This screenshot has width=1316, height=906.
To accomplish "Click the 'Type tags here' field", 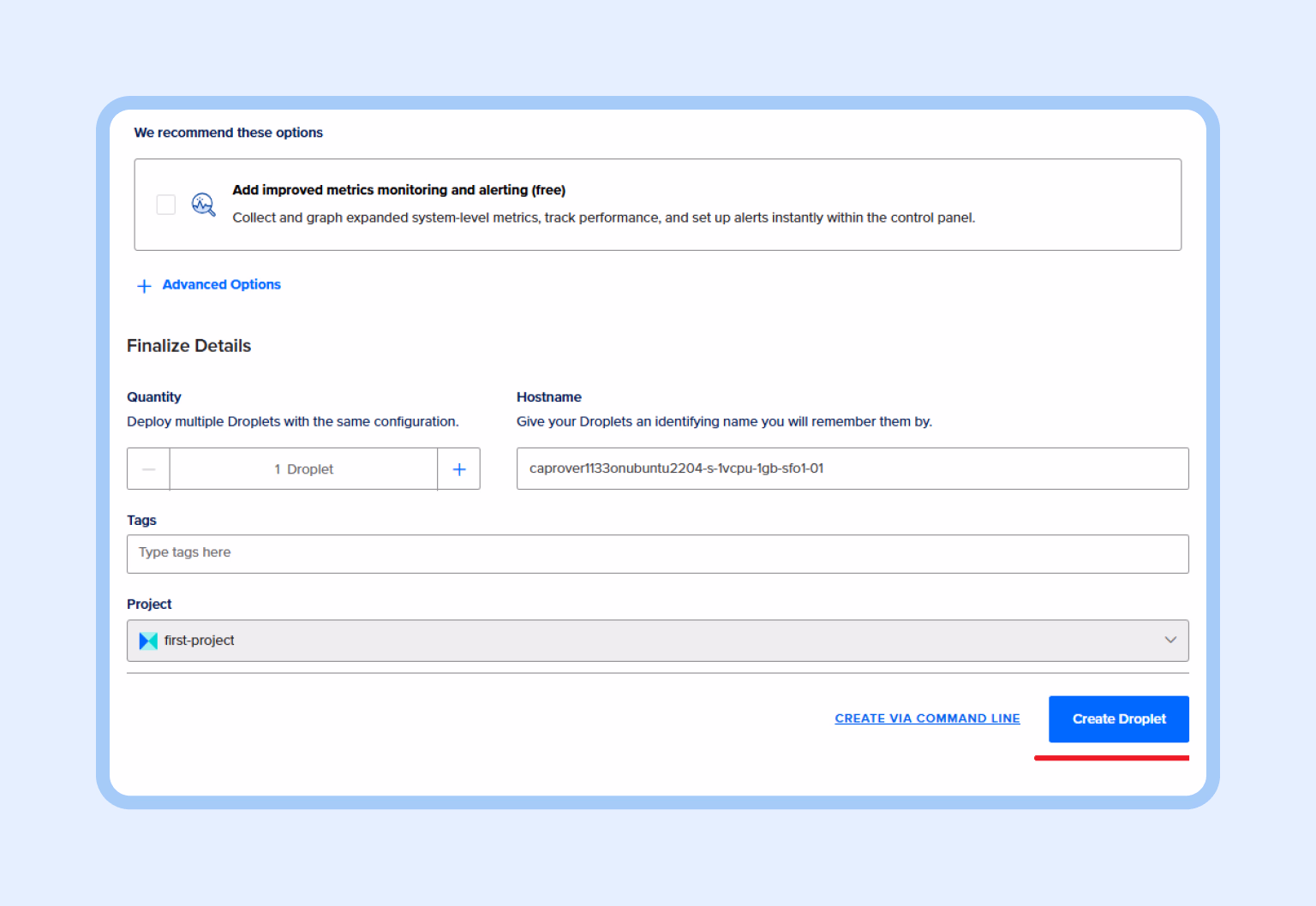I will [x=658, y=554].
